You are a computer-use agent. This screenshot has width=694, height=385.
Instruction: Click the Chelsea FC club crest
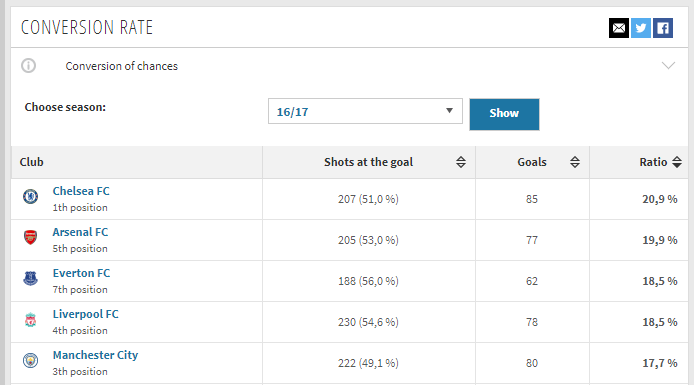click(31, 196)
